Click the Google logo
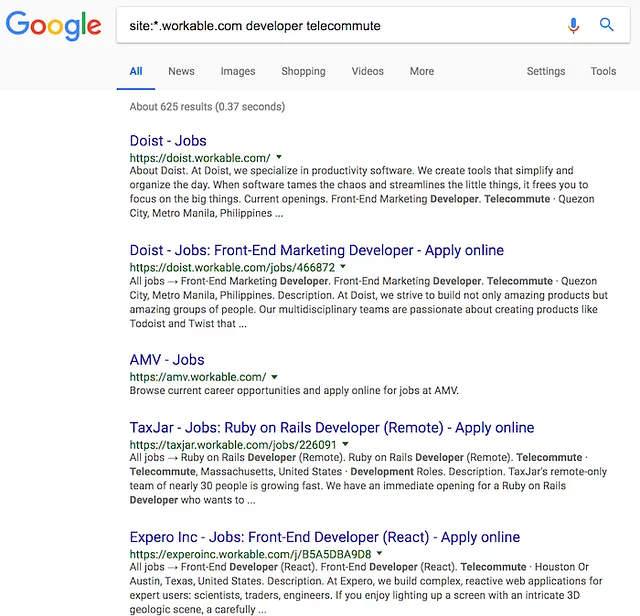The height and width of the screenshot is (616, 640). 53,25
